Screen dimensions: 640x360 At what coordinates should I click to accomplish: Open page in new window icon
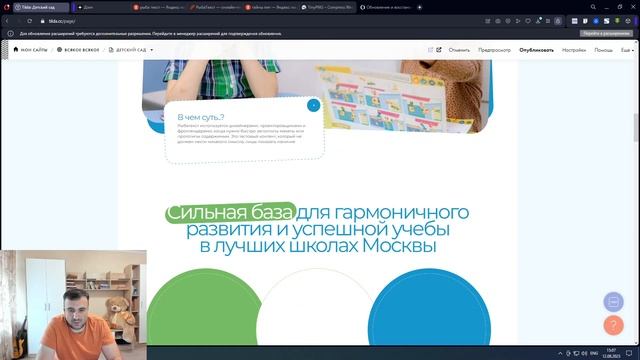439,50
